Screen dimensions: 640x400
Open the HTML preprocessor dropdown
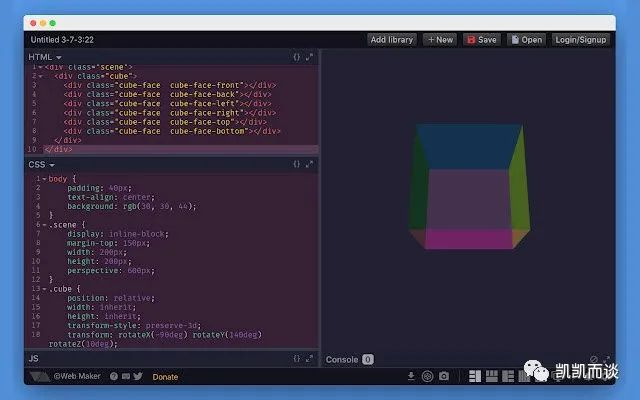click(45, 57)
